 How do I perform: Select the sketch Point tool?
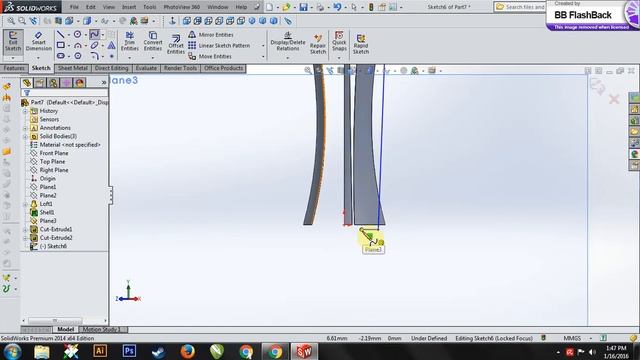coord(111,56)
